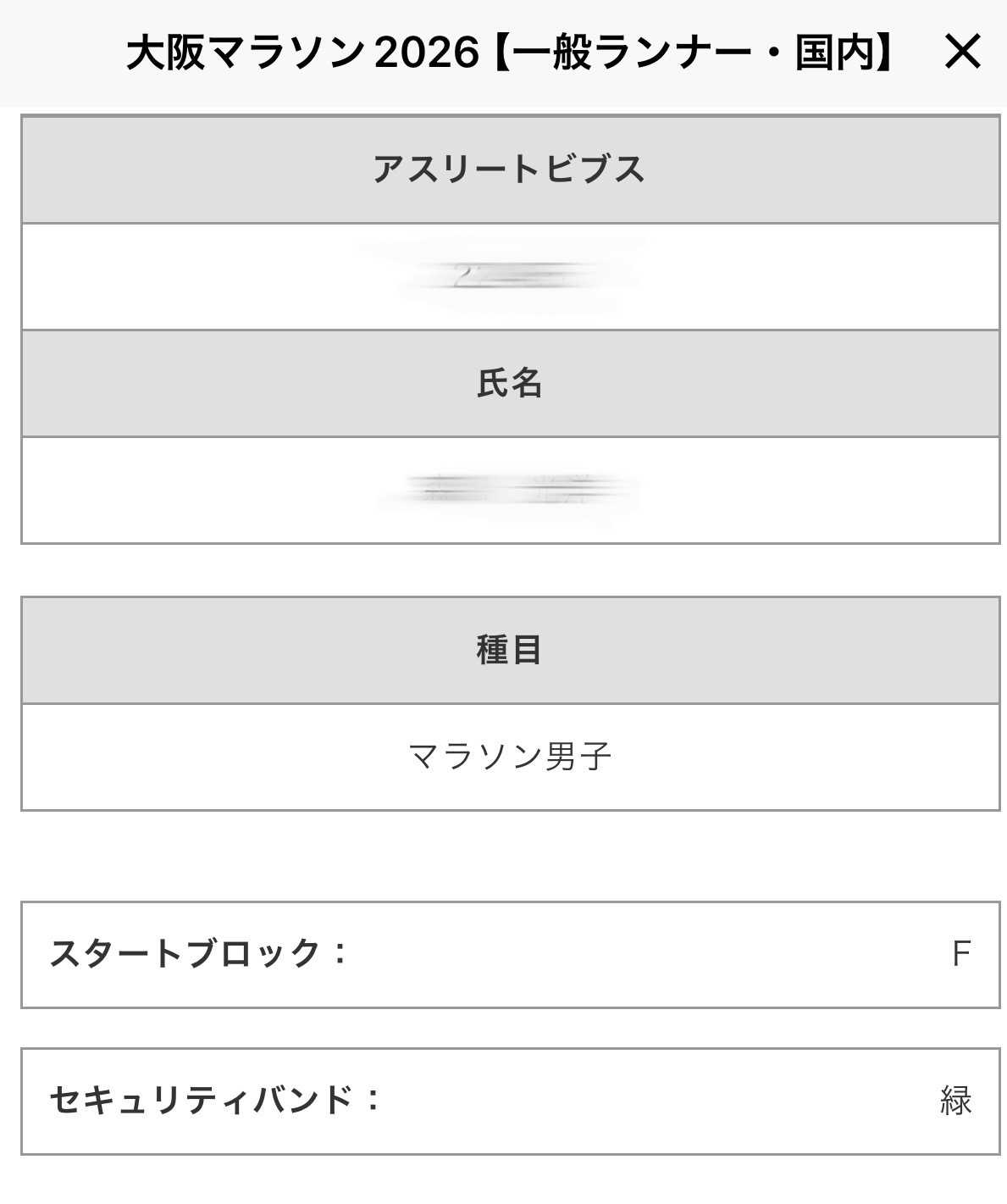Close the Osaka Marathon 2026 dialog
Image resolution: width=1007 pixels, height=1204 pixels.
point(962,53)
